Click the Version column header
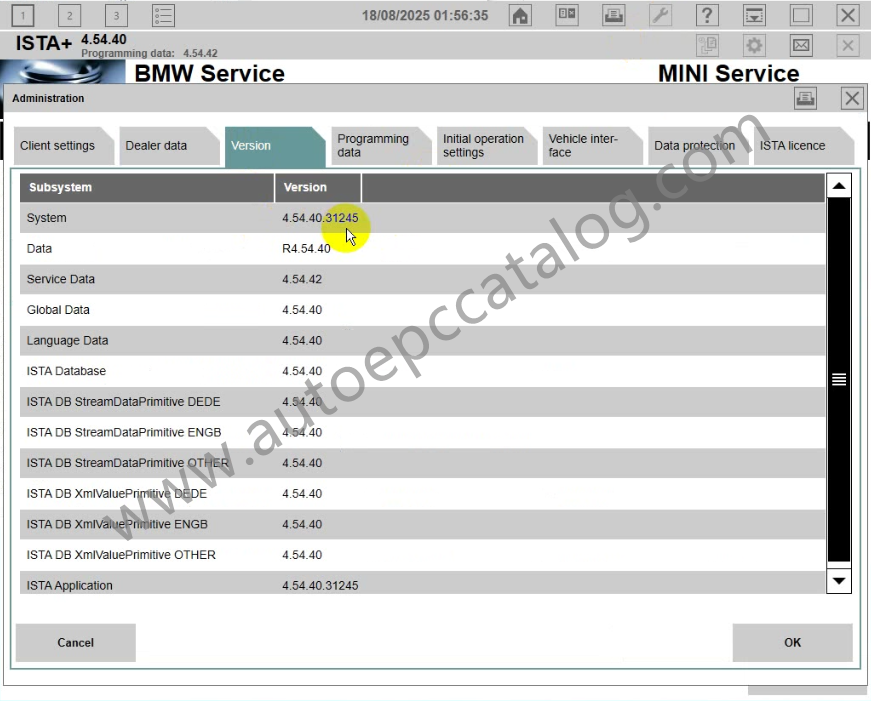Screen dimensions: 871x701 [x=318, y=187]
